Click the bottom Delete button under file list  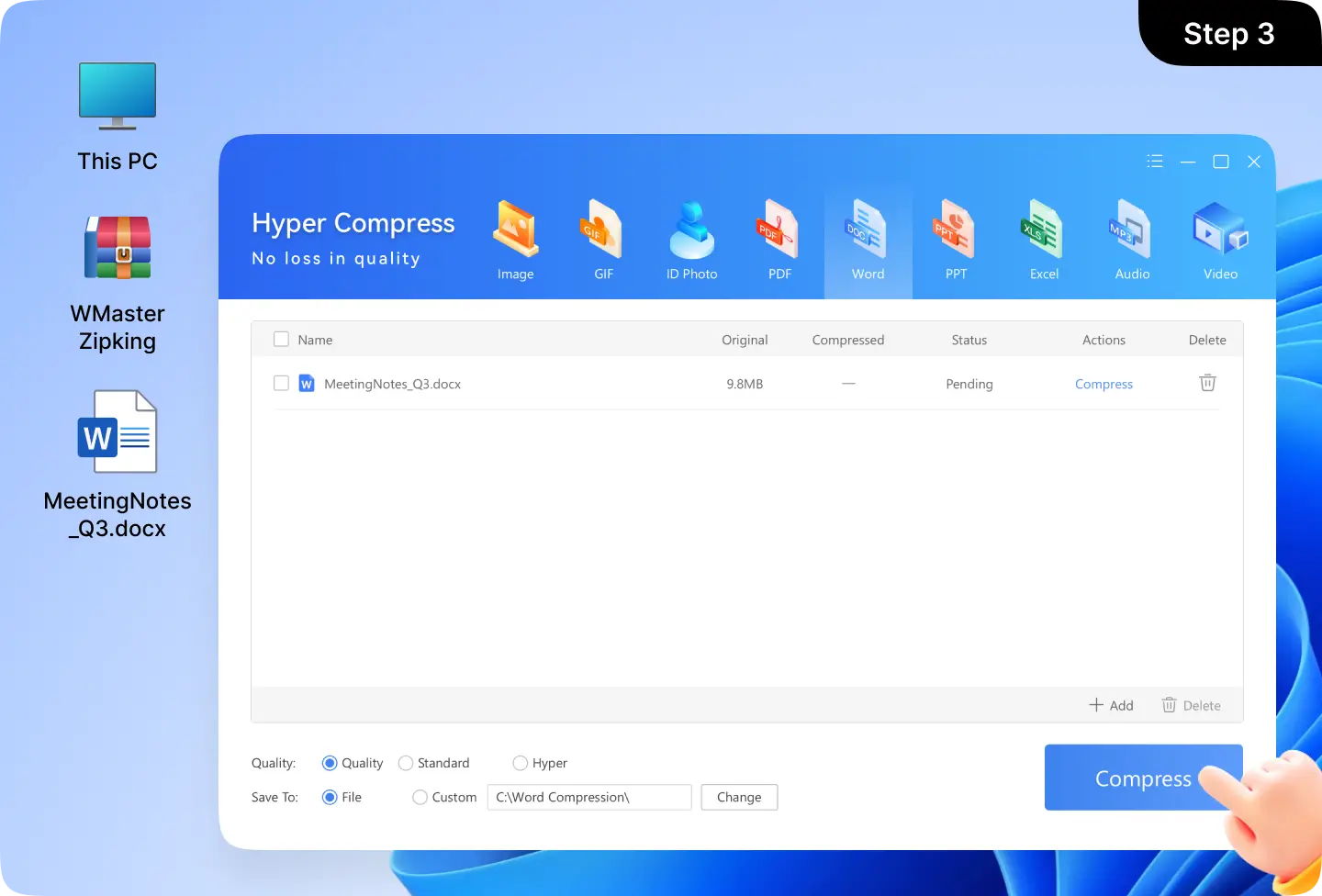tap(1191, 705)
